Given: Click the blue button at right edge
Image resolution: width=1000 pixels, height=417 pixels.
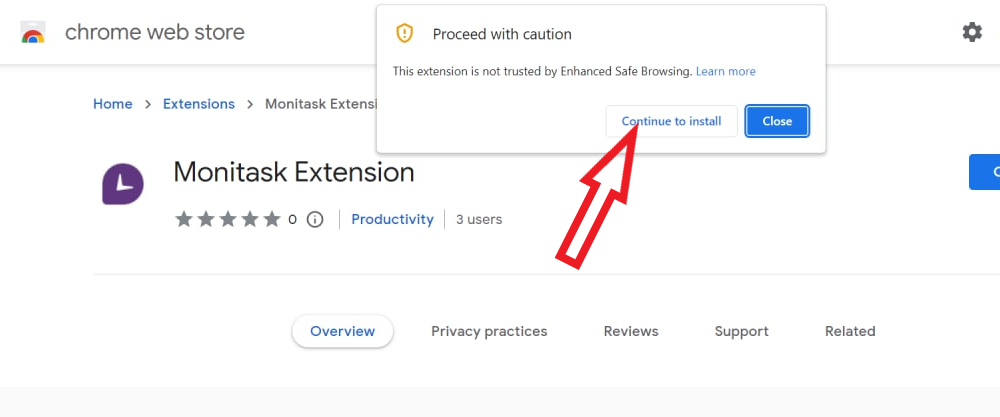Looking at the screenshot, I should click(x=984, y=172).
